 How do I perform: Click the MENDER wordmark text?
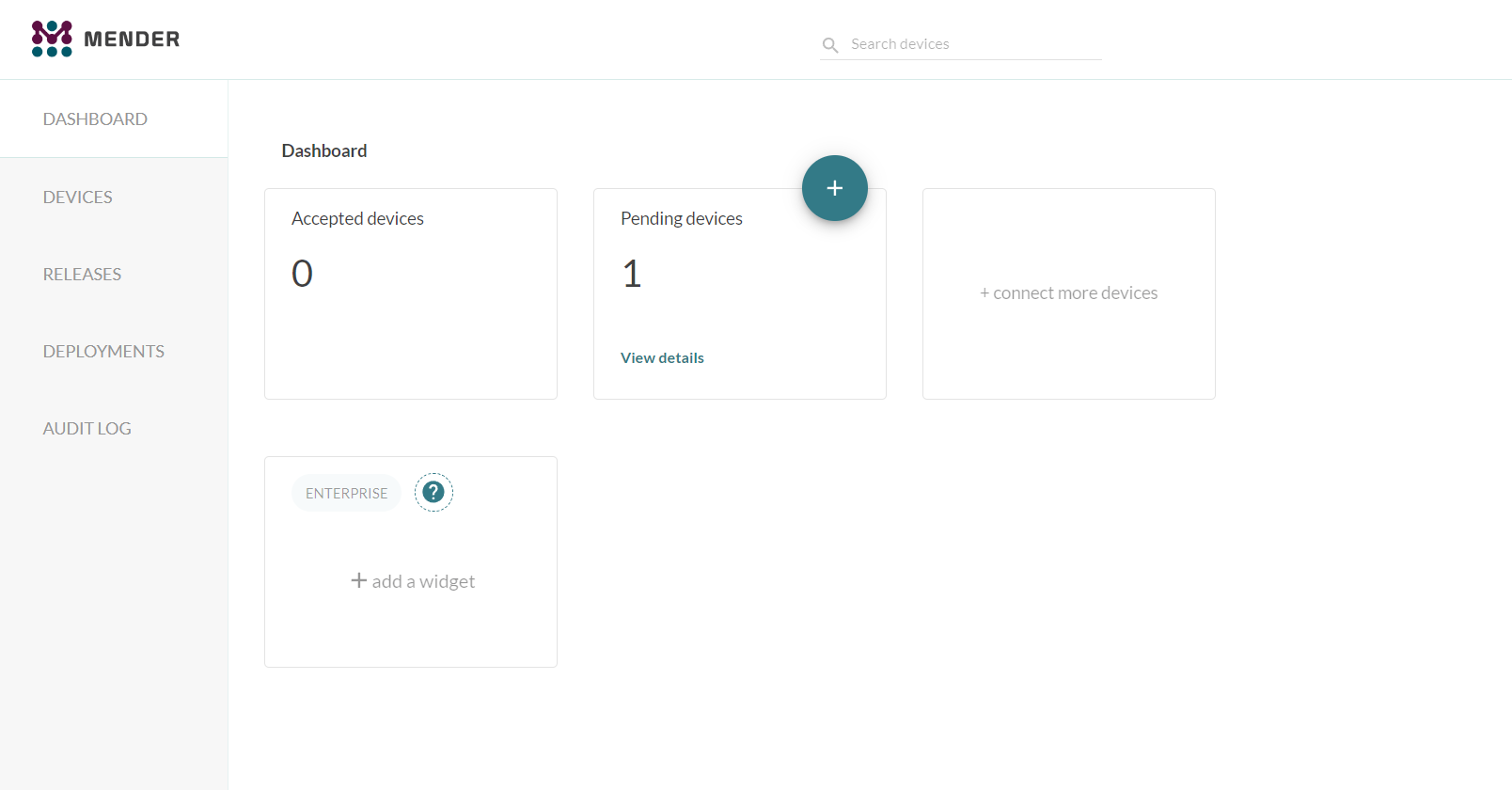pos(132,39)
